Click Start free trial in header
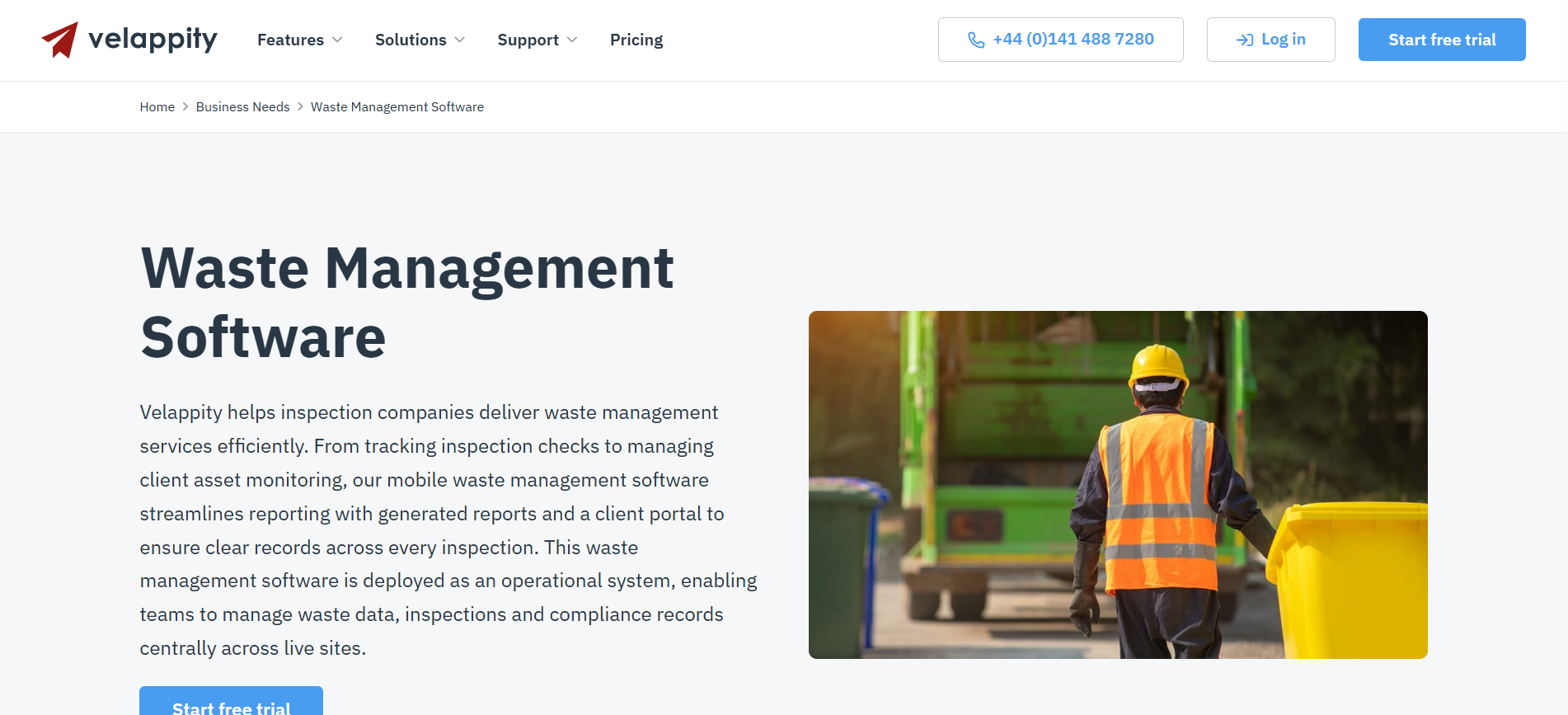This screenshot has width=1568, height=715. pyautogui.click(x=1442, y=40)
